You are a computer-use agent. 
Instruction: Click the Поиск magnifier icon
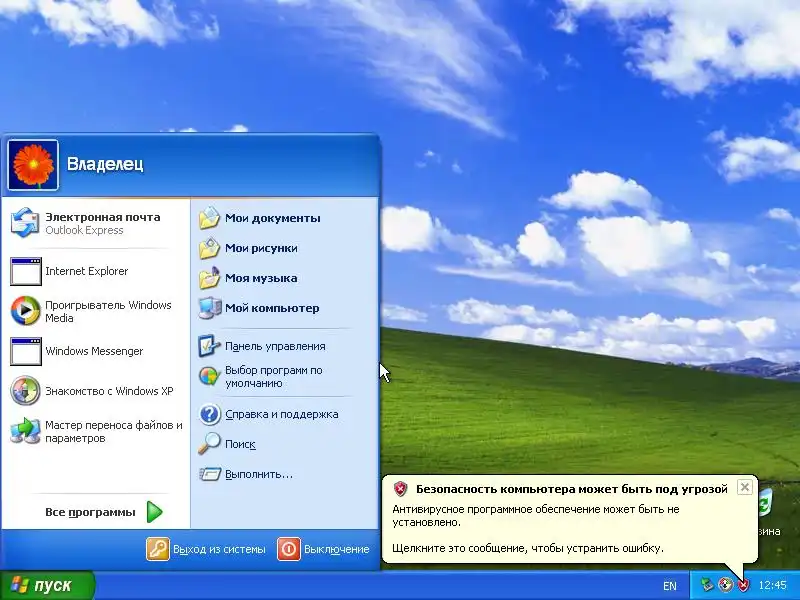[x=209, y=444]
